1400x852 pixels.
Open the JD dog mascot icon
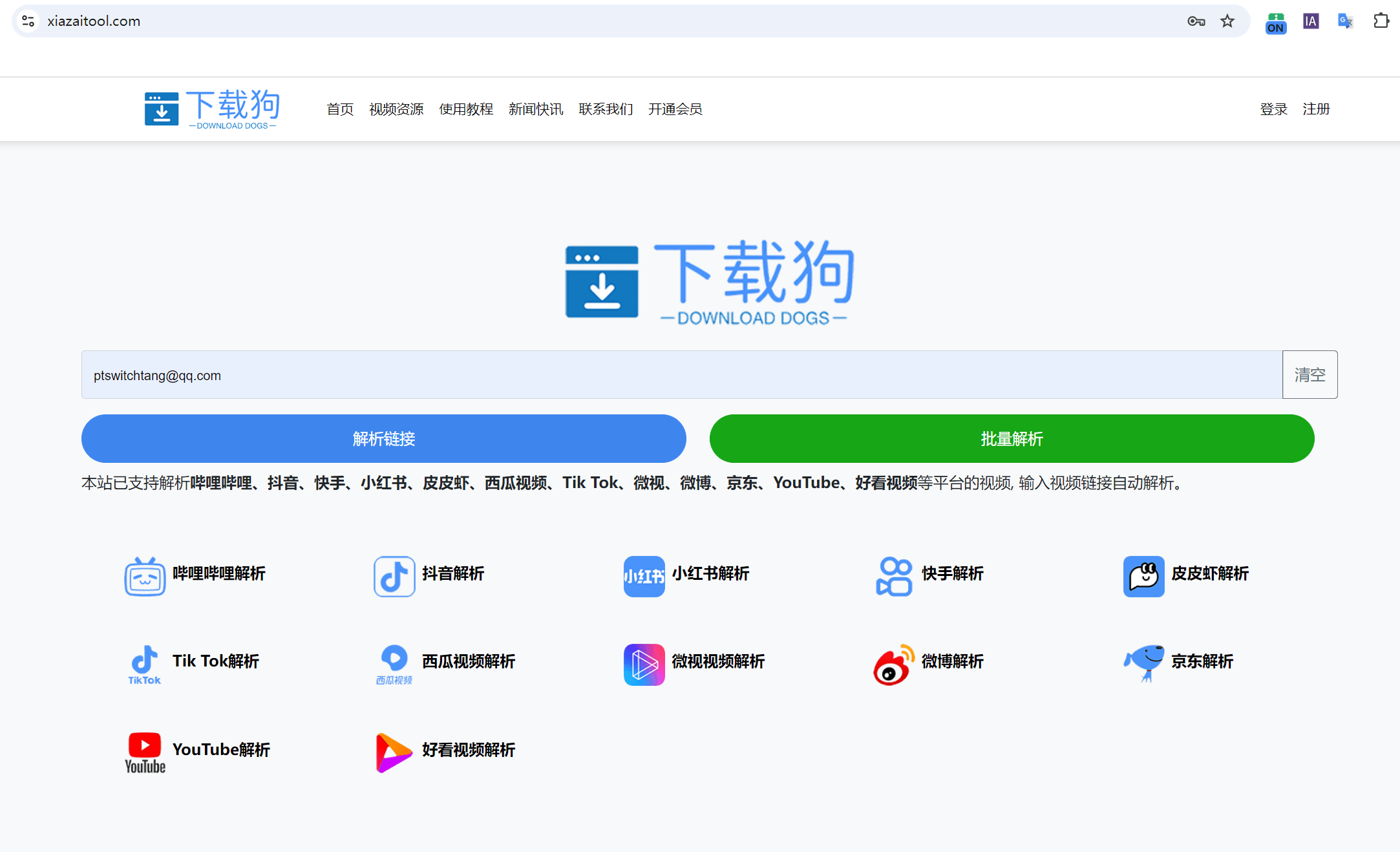click(x=1143, y=663)
